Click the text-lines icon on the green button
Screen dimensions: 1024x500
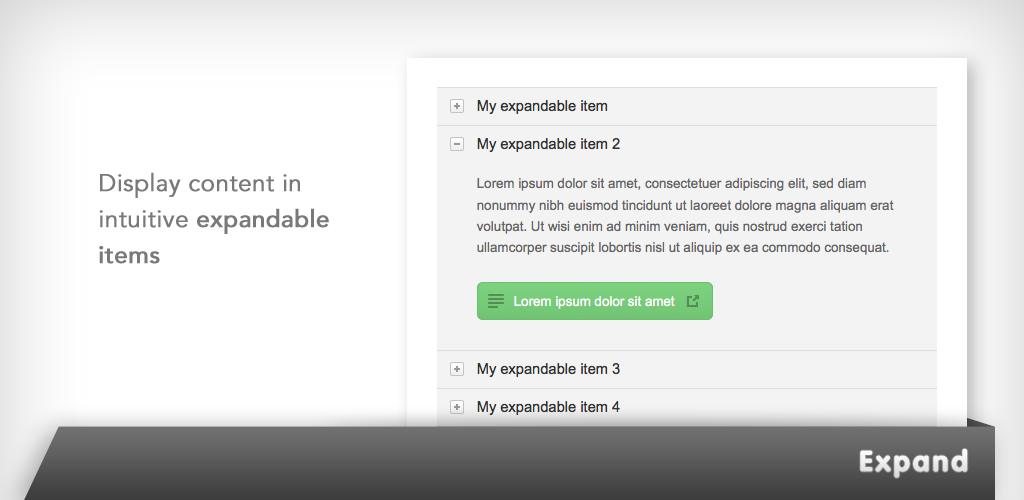tap(496, 301)
